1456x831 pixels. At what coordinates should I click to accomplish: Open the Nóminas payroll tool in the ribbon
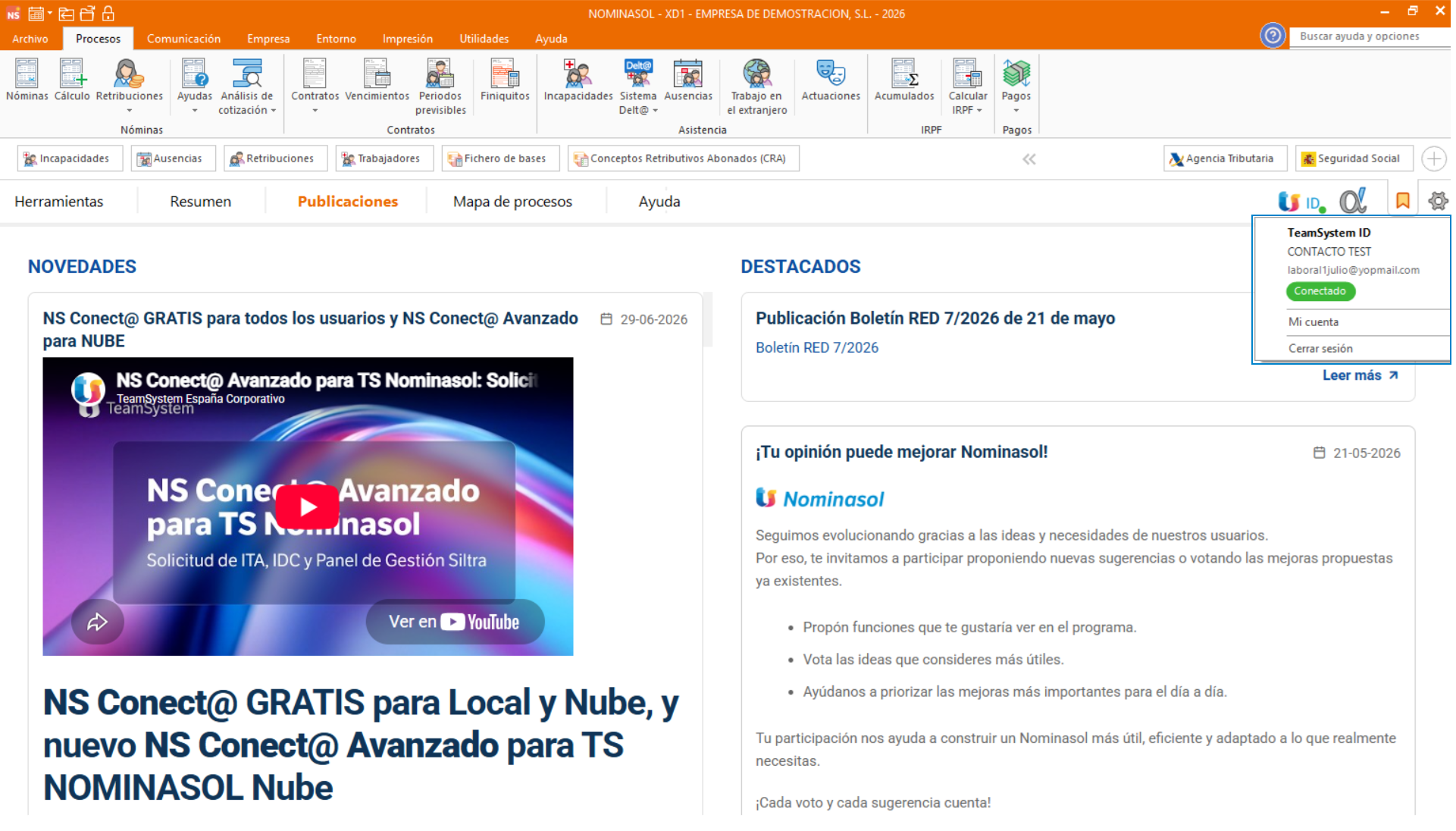(27, 80)
